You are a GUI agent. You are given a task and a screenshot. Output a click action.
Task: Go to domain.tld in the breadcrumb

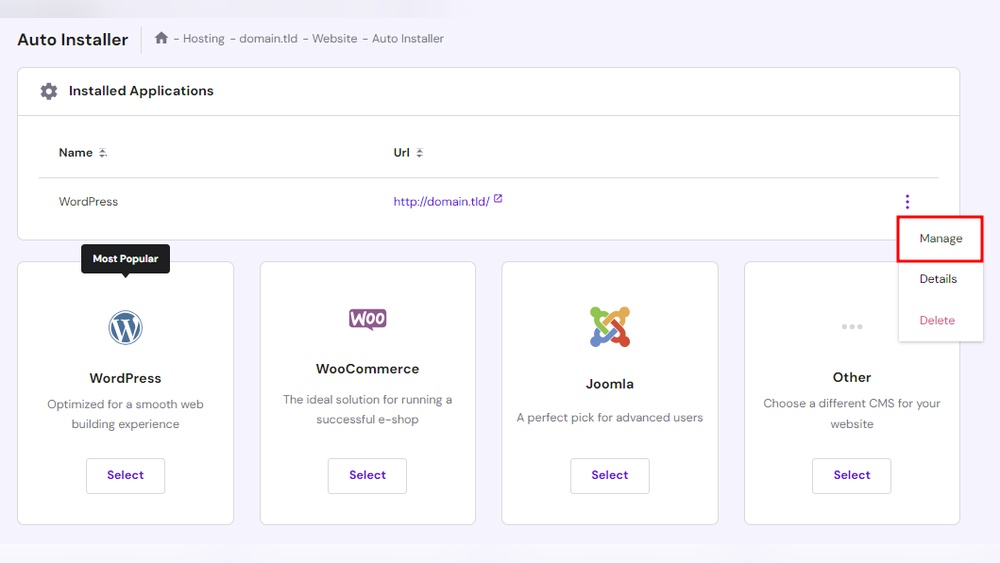pos(268,39)
